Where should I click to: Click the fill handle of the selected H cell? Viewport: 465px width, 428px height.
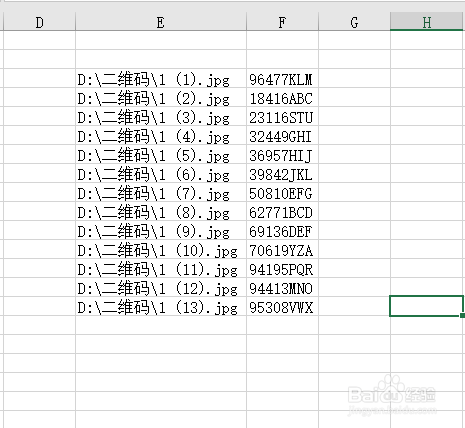(463, 315)
